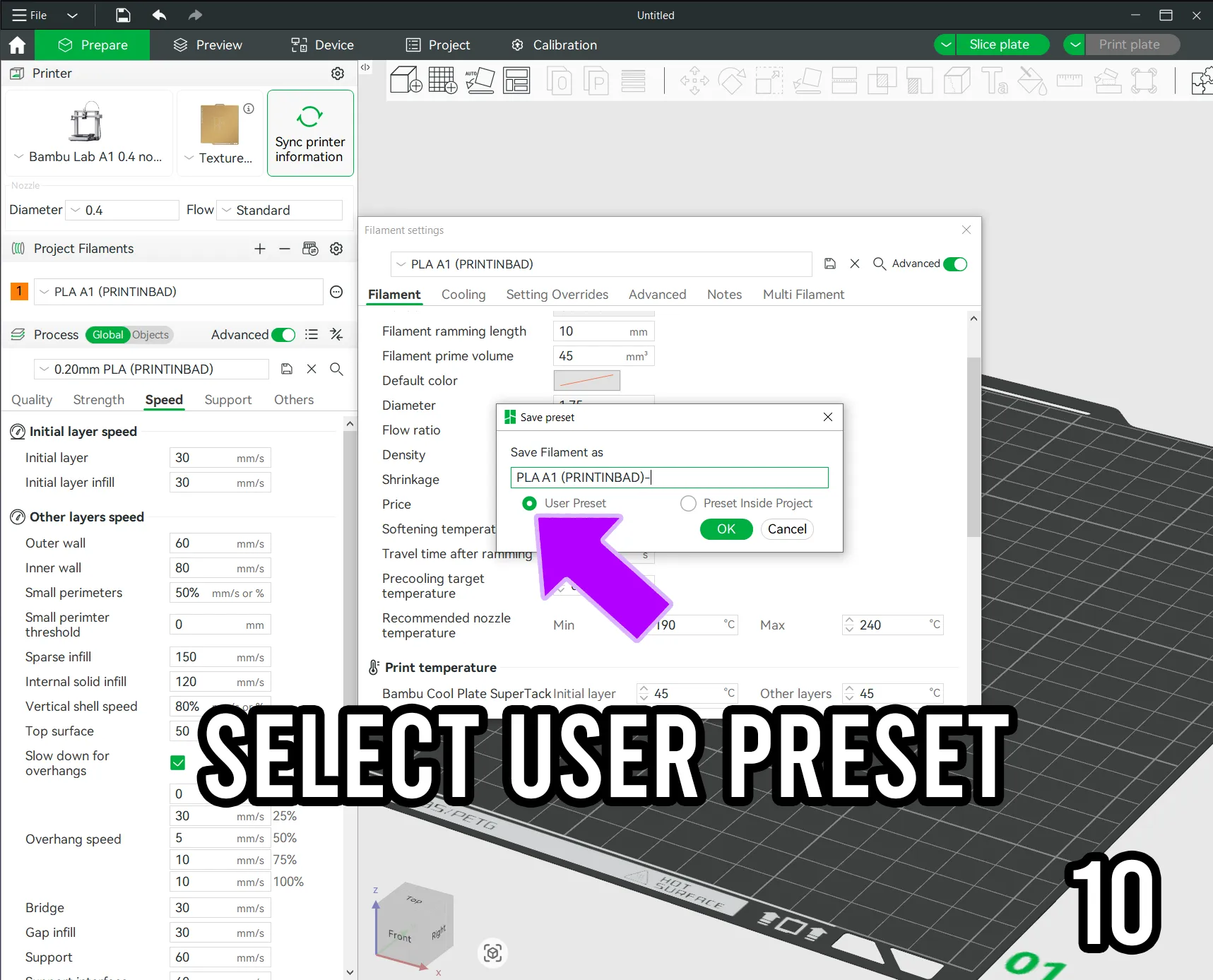
Task: Add a filament with plus icon
Action: pyautogui.click(x=260, y=249)
